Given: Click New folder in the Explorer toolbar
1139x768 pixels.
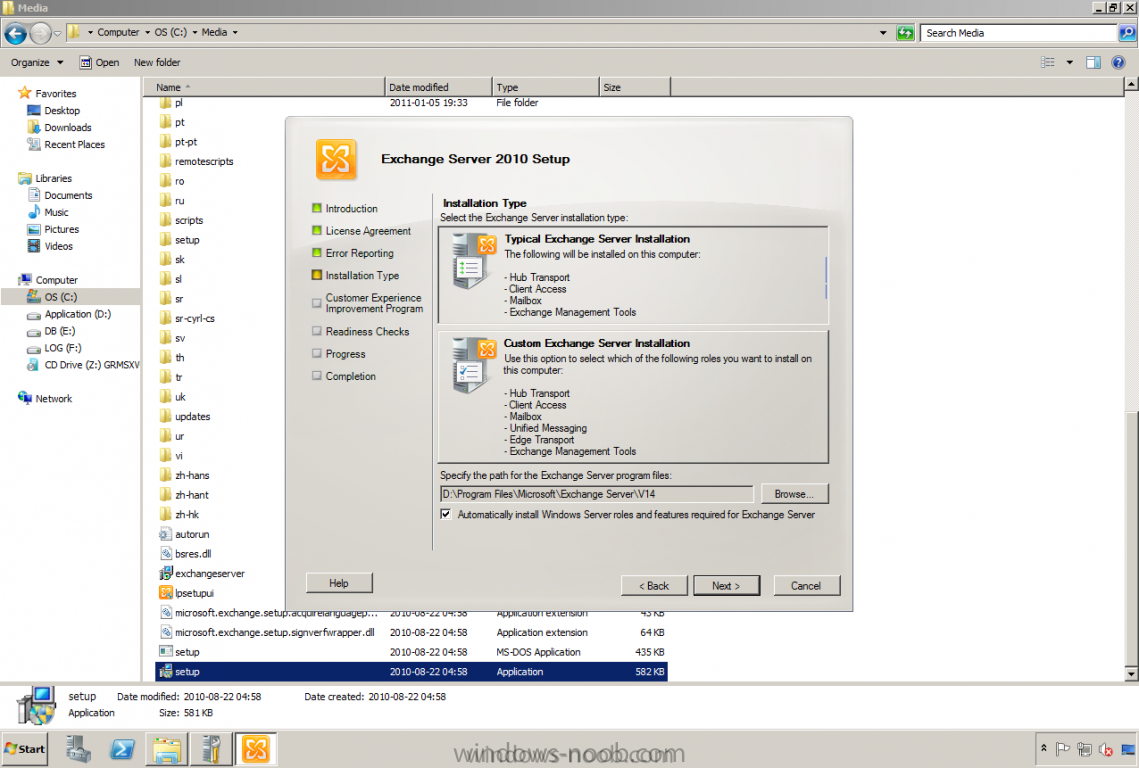Looking at the screenshot, I should coord(157,62).
